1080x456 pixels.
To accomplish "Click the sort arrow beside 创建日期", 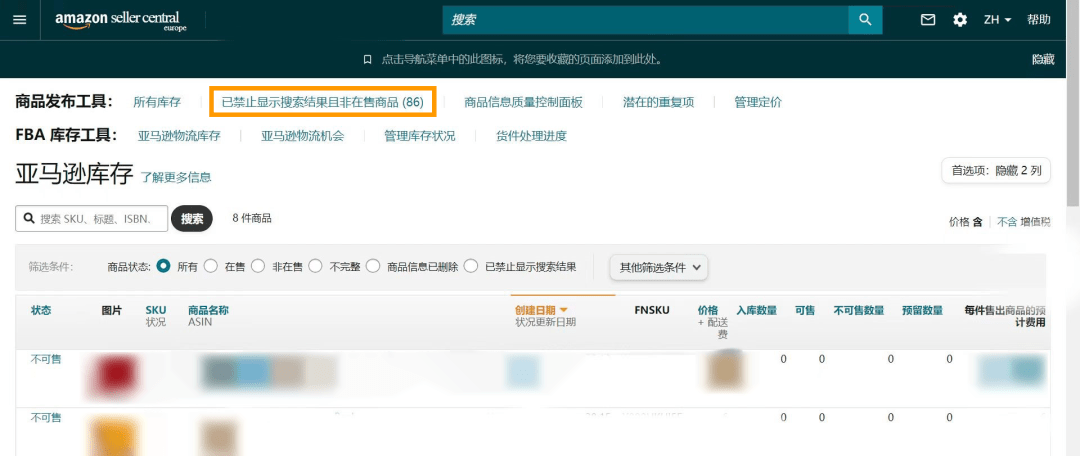I will 564,310.
